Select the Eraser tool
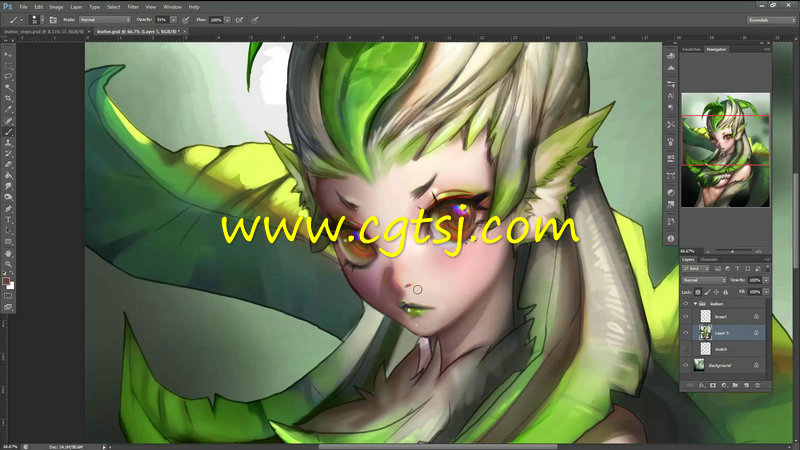Screen dimensions: 800x450 [x=8, y=164]
